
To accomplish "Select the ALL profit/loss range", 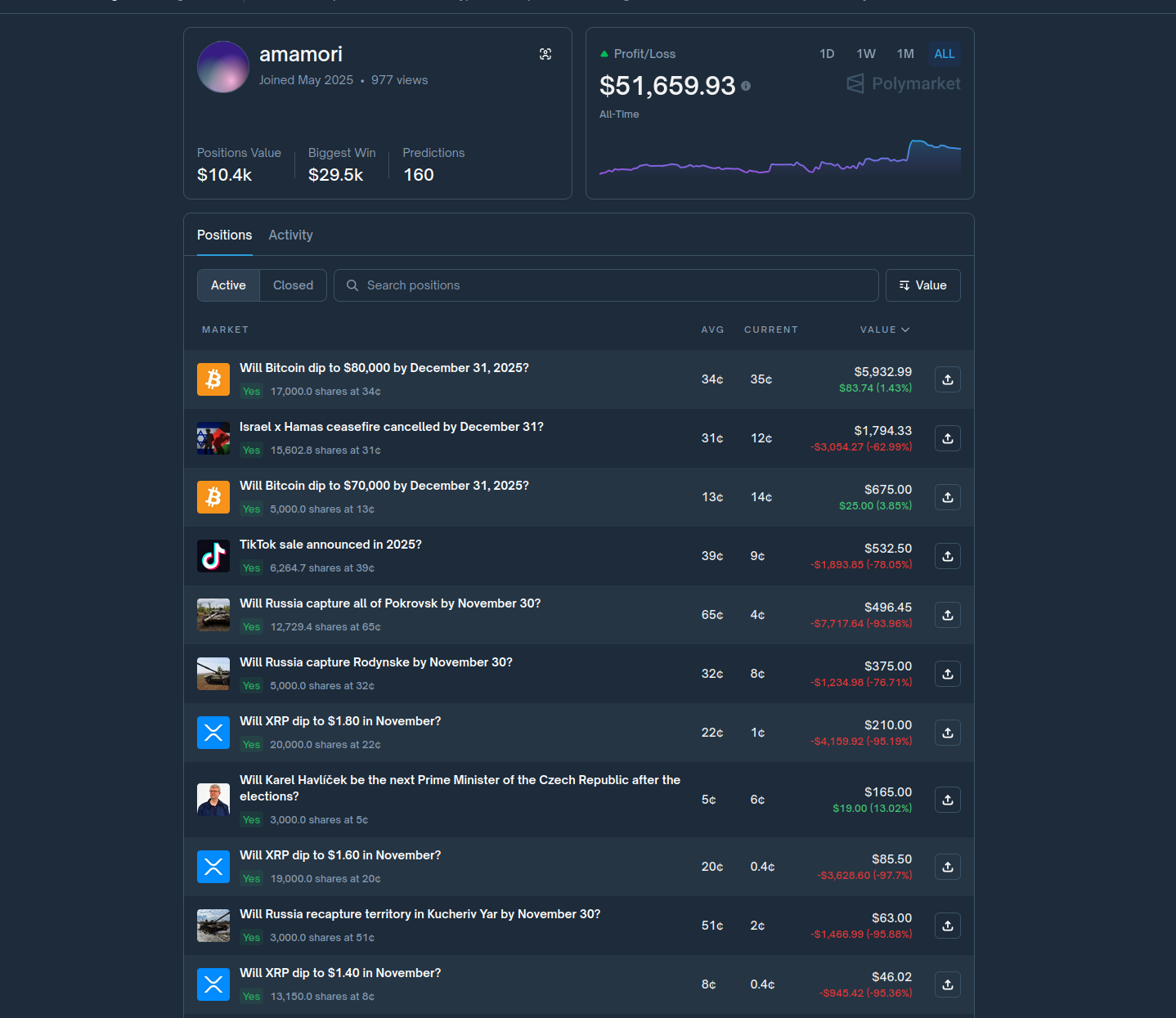I will (945, 54).
